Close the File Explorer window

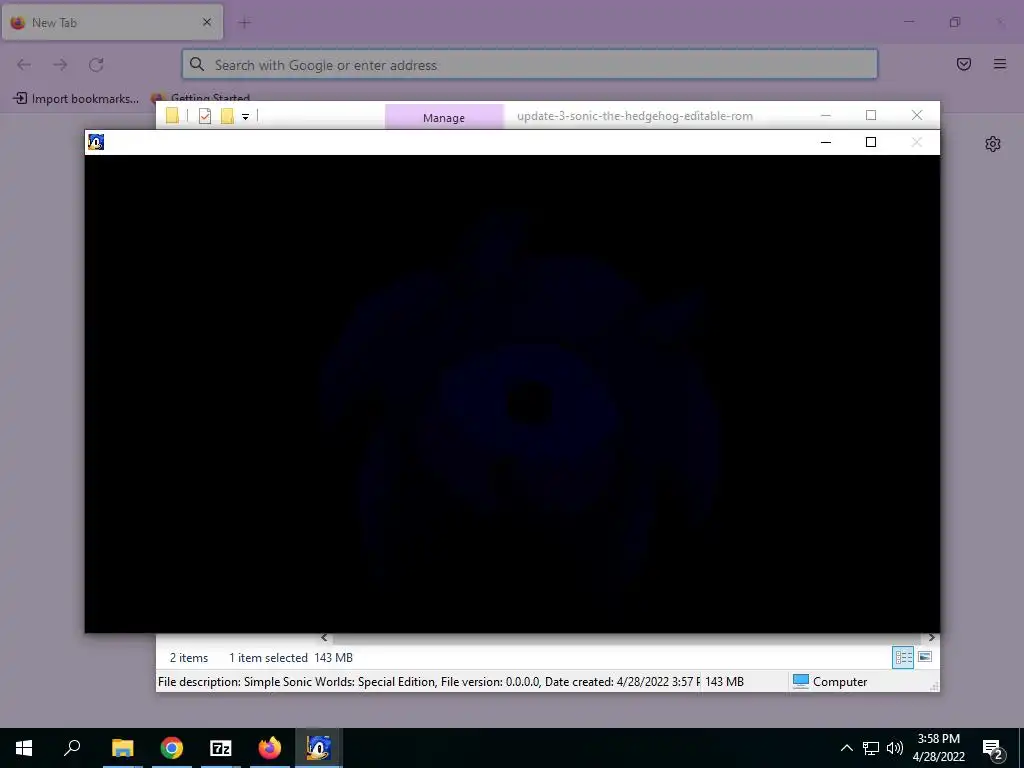917,115
